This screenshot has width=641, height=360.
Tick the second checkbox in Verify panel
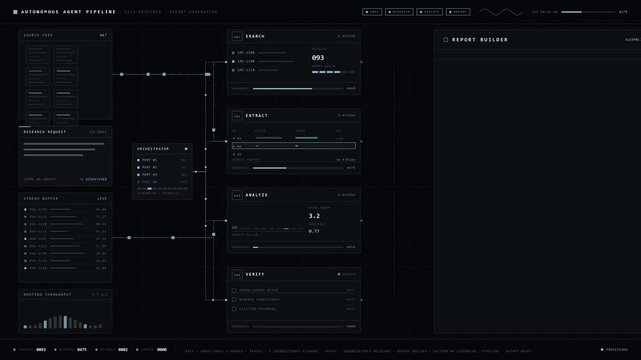click(234, 300)
